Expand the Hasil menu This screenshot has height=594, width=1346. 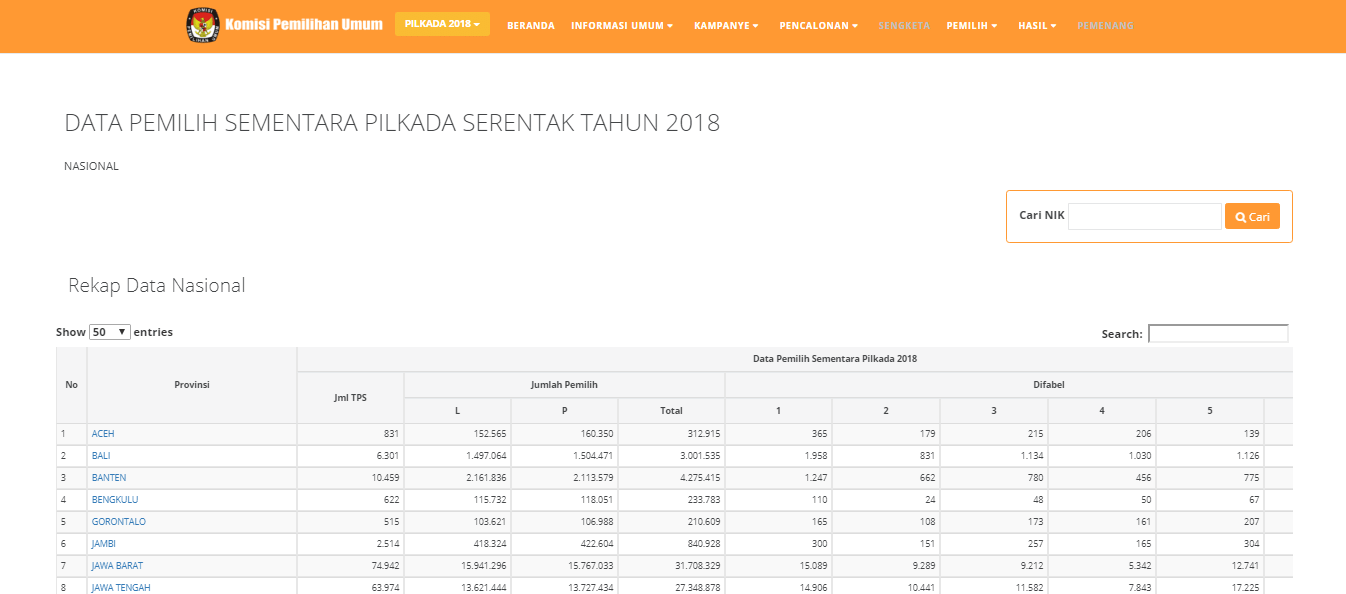coord(1037,26)
